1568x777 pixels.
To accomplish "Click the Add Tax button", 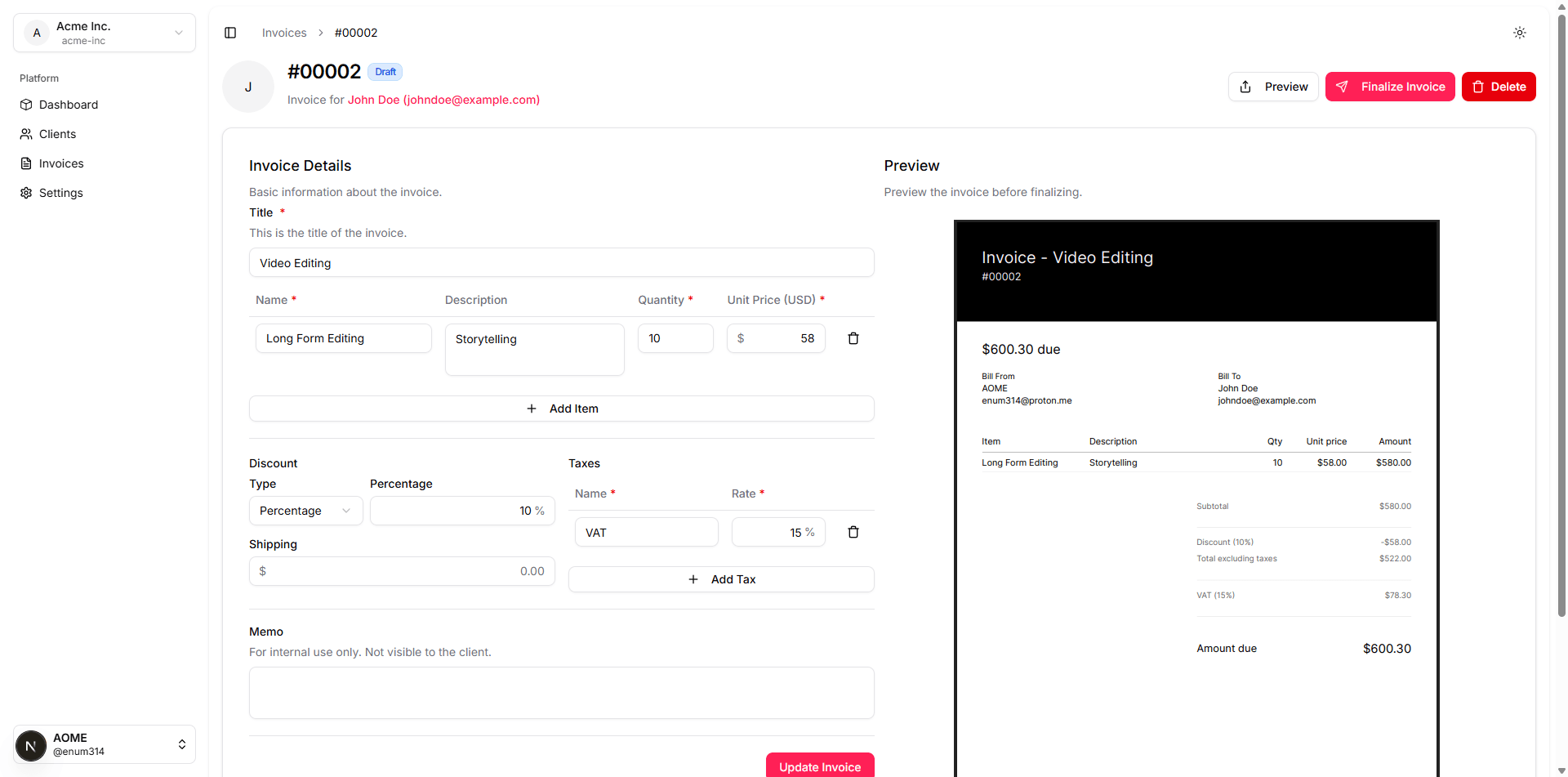I will click(x=721, y=579).
